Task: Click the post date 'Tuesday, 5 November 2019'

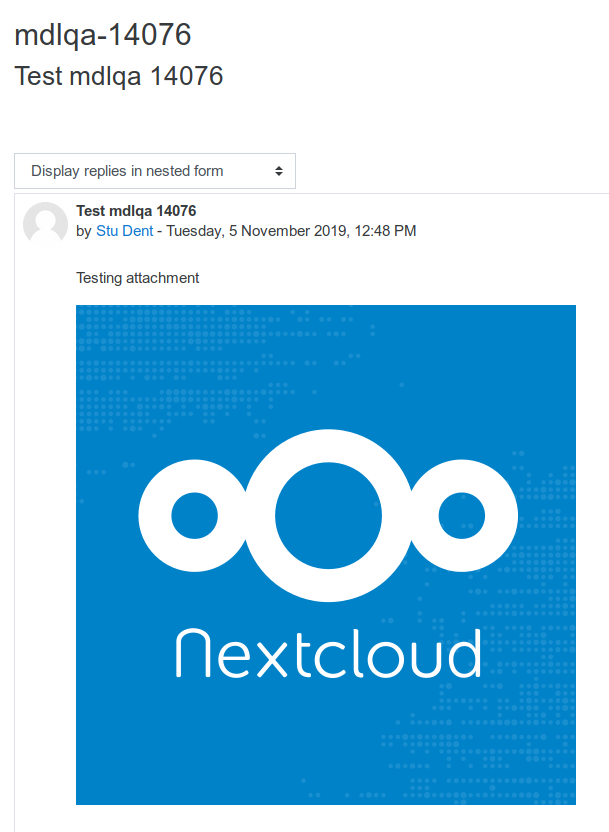Action: click(x=258, y=231)
